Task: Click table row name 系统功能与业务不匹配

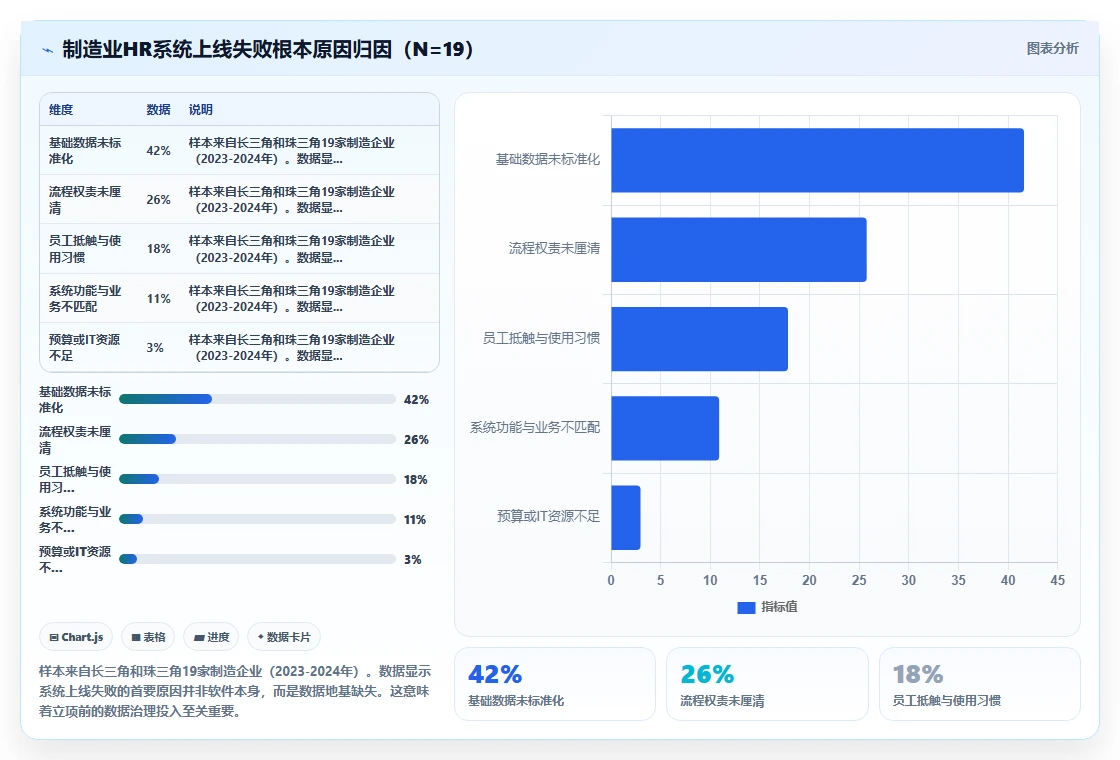Action: click(x=85, y=299)
